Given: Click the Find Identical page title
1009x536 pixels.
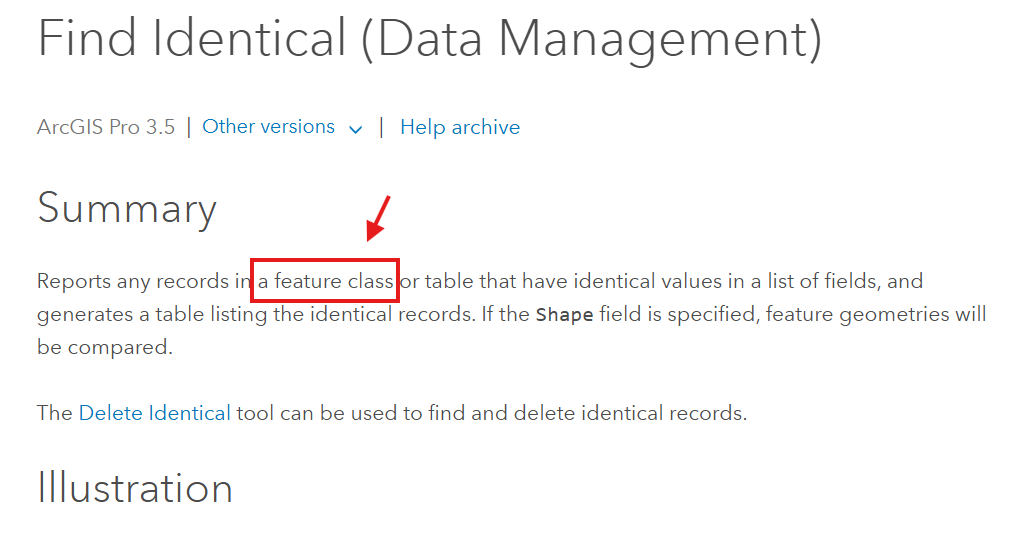Looking at the screenshot, I should point(190,39).
